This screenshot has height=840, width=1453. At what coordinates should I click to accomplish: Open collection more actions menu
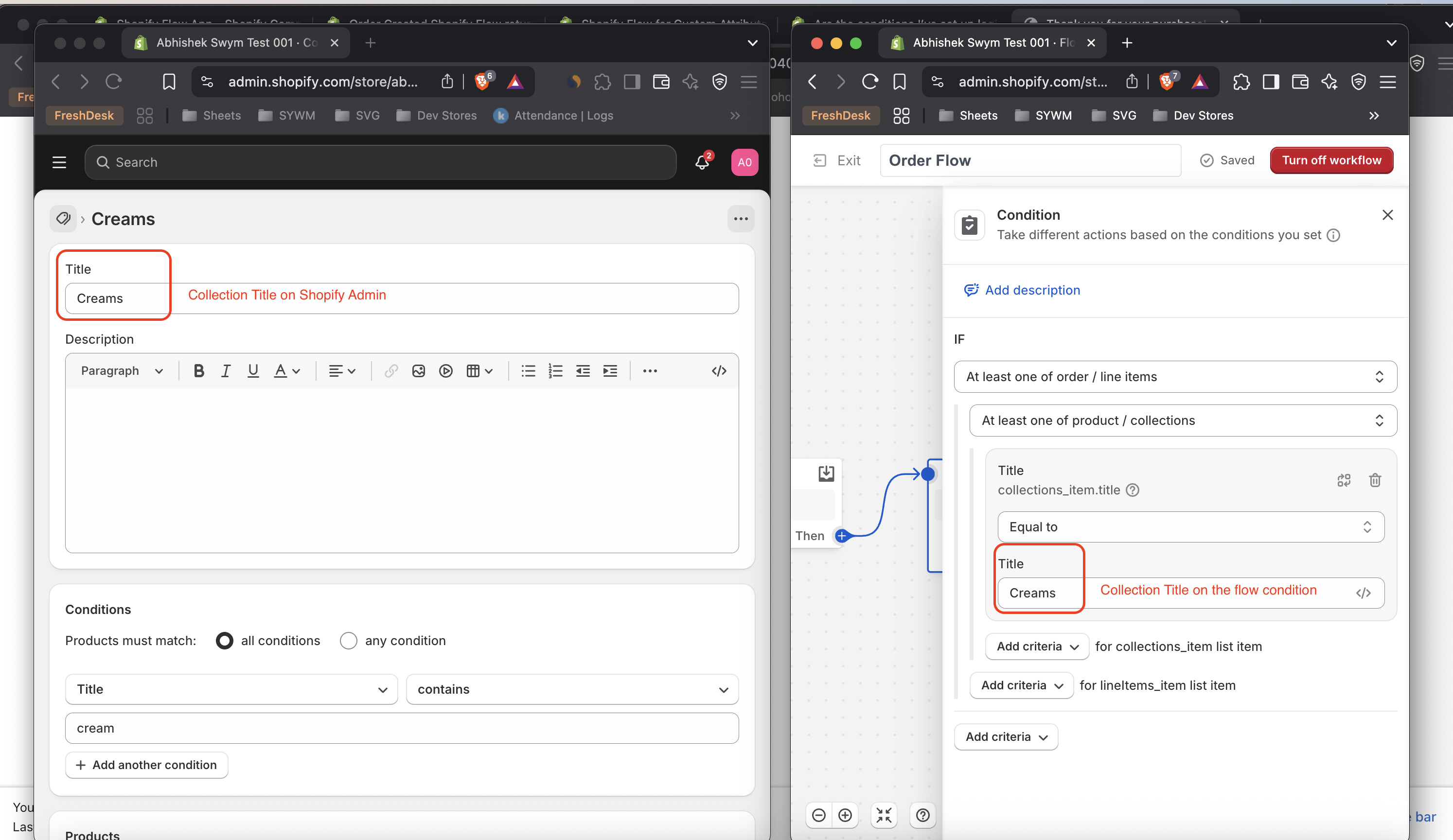[x=740, y=218]
